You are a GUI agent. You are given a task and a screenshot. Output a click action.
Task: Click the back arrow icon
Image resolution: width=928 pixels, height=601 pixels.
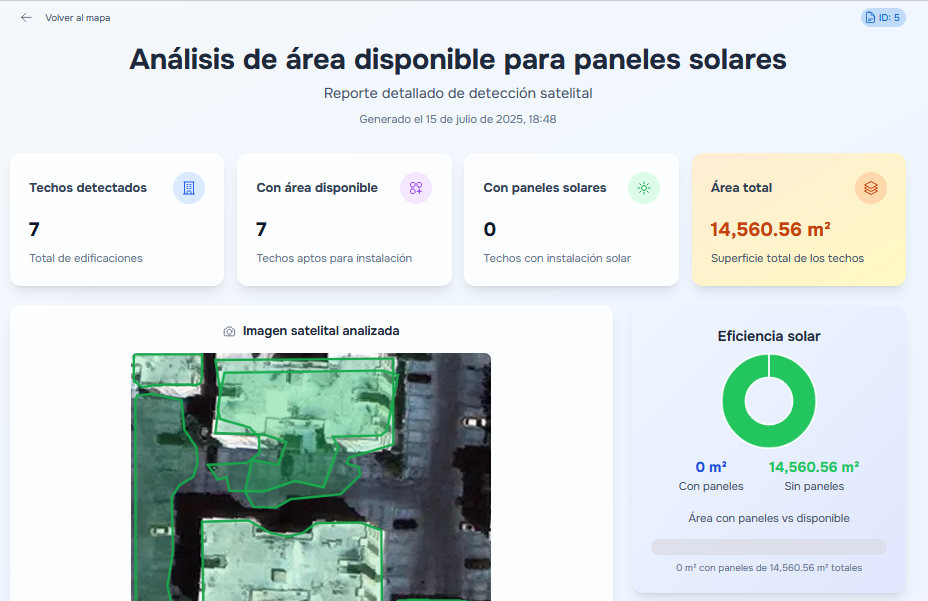tap(26, 18)
